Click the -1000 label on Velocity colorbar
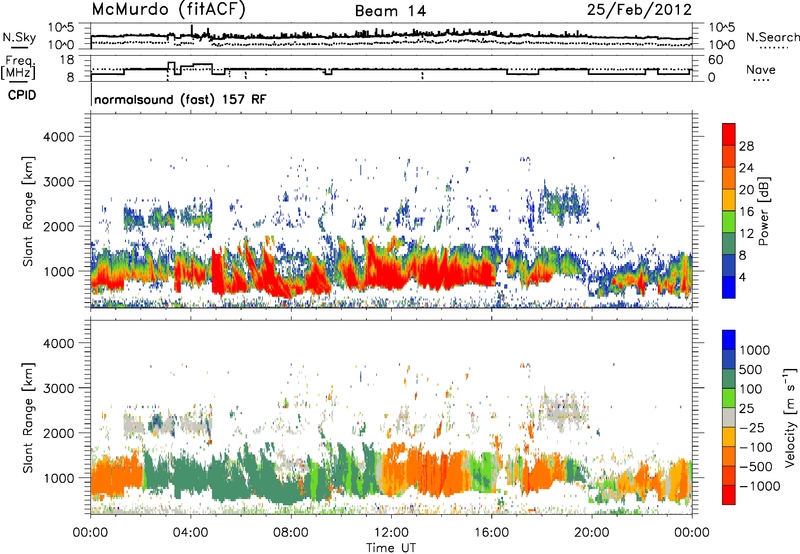800x554 pixels. pos(759,486)
